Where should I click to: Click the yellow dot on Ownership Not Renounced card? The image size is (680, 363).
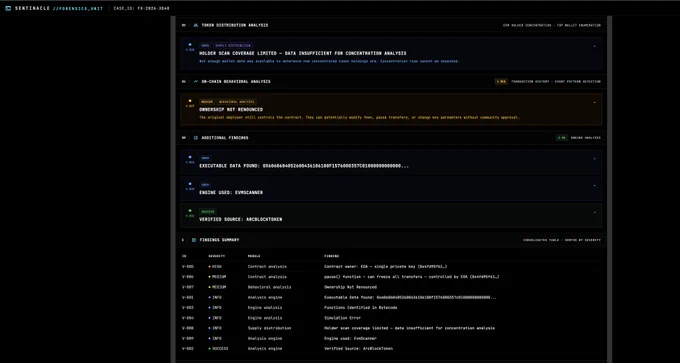click(190, 101)
